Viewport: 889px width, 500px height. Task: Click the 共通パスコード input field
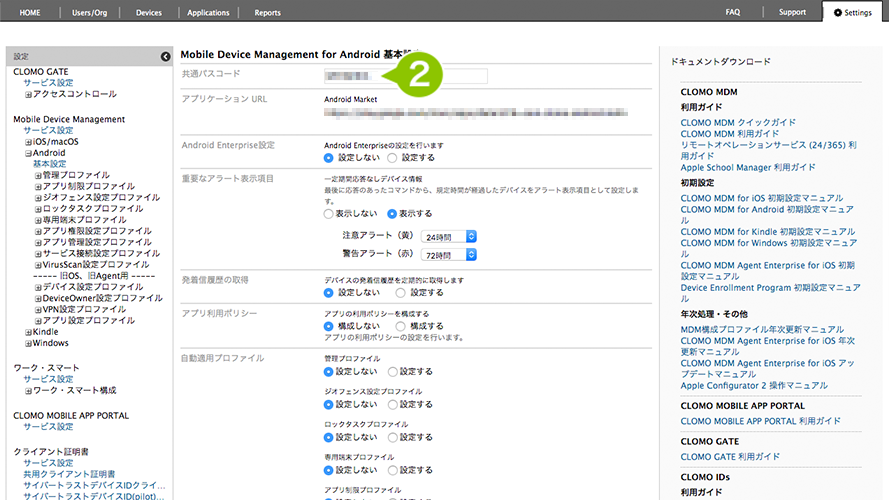[405, 76]
